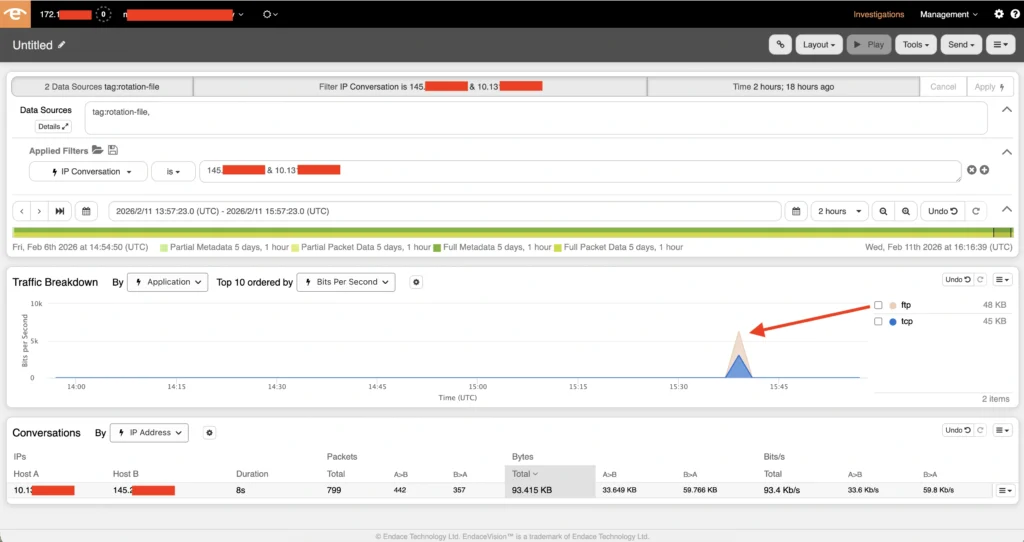The height and width of the screenshot is (542, 1024).
Task: Open Conversations settings gear
Action: point(209,432)
